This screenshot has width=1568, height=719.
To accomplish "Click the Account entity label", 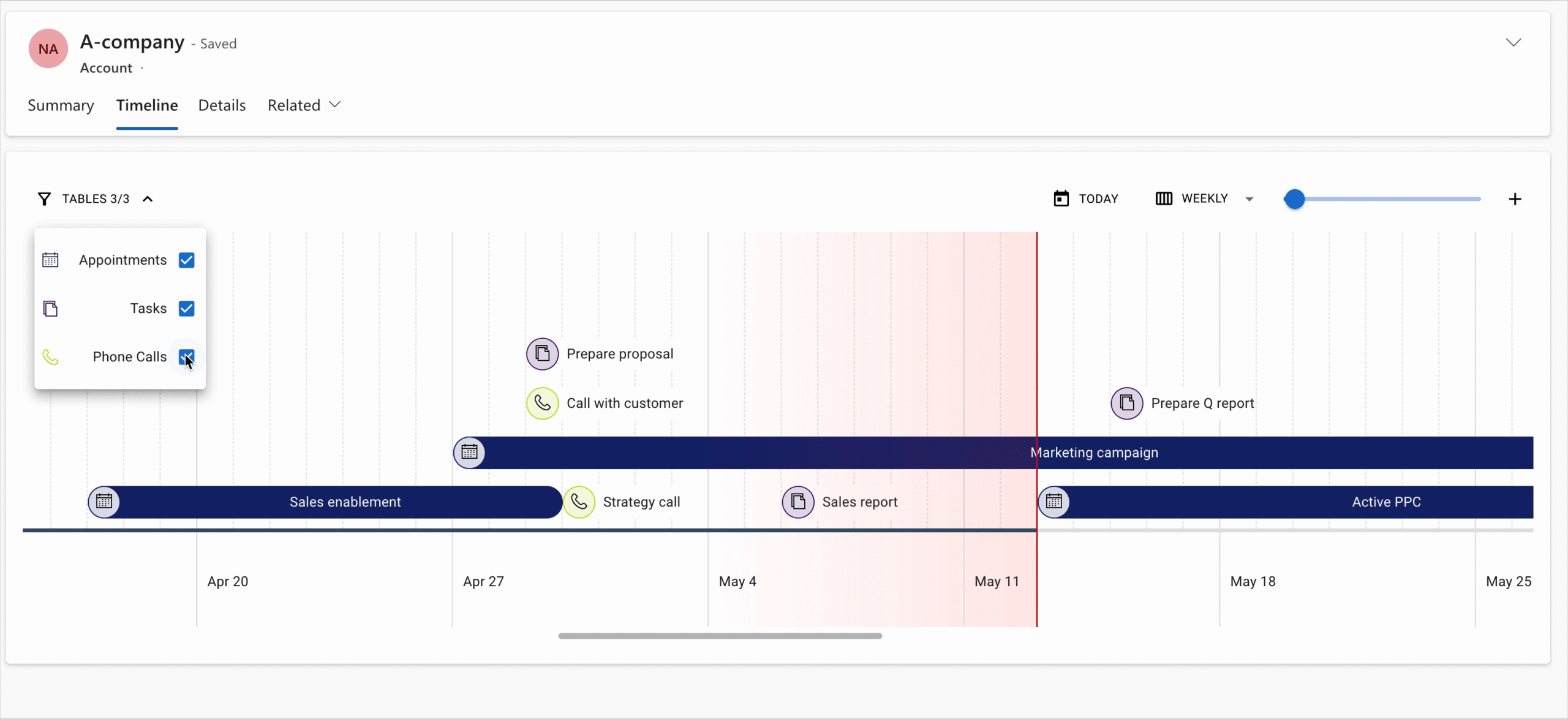I will click(x=106, y=68).
